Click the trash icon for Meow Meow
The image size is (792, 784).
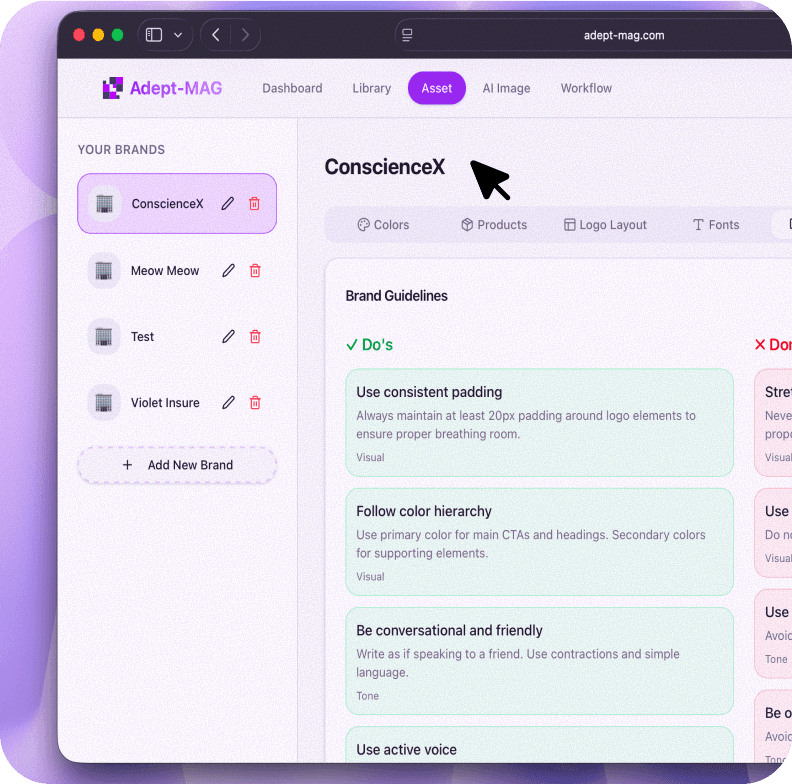(x=255, y=271)
